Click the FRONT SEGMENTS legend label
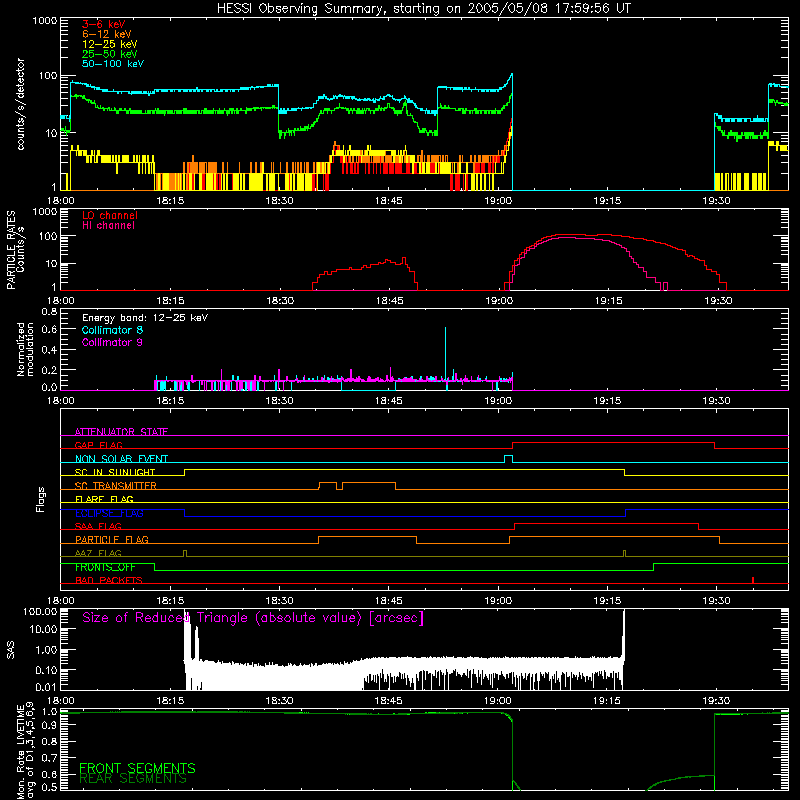The image size is (800, 800). click(x=137, y=768)
